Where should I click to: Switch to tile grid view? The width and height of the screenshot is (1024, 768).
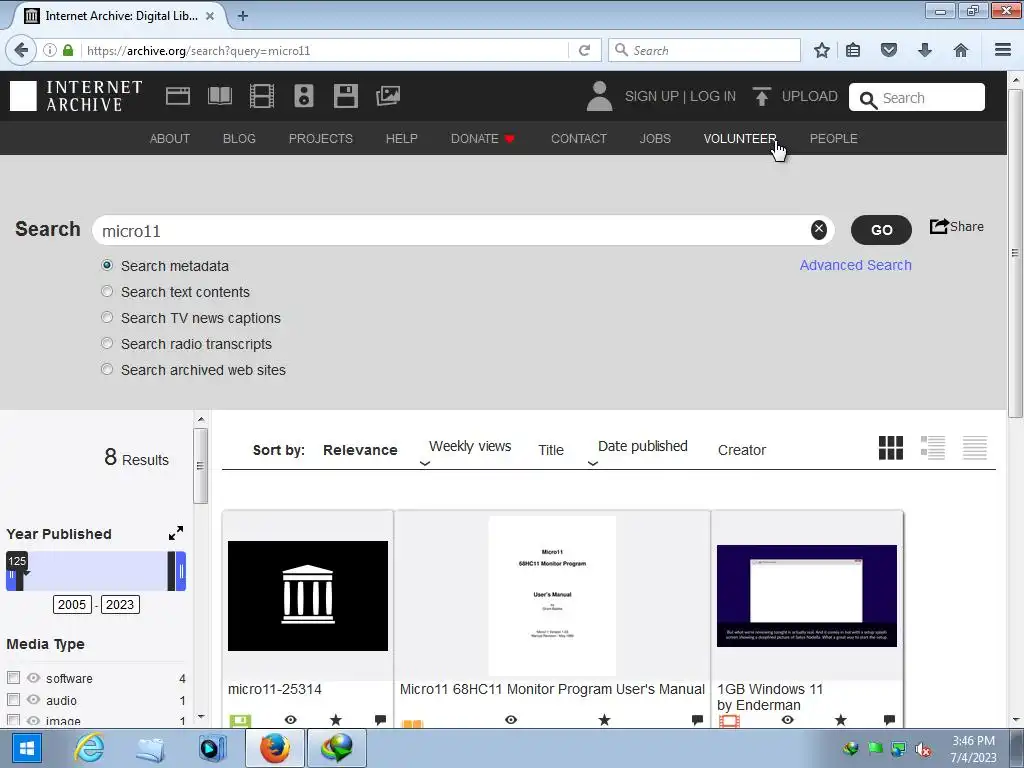(891, 448)
